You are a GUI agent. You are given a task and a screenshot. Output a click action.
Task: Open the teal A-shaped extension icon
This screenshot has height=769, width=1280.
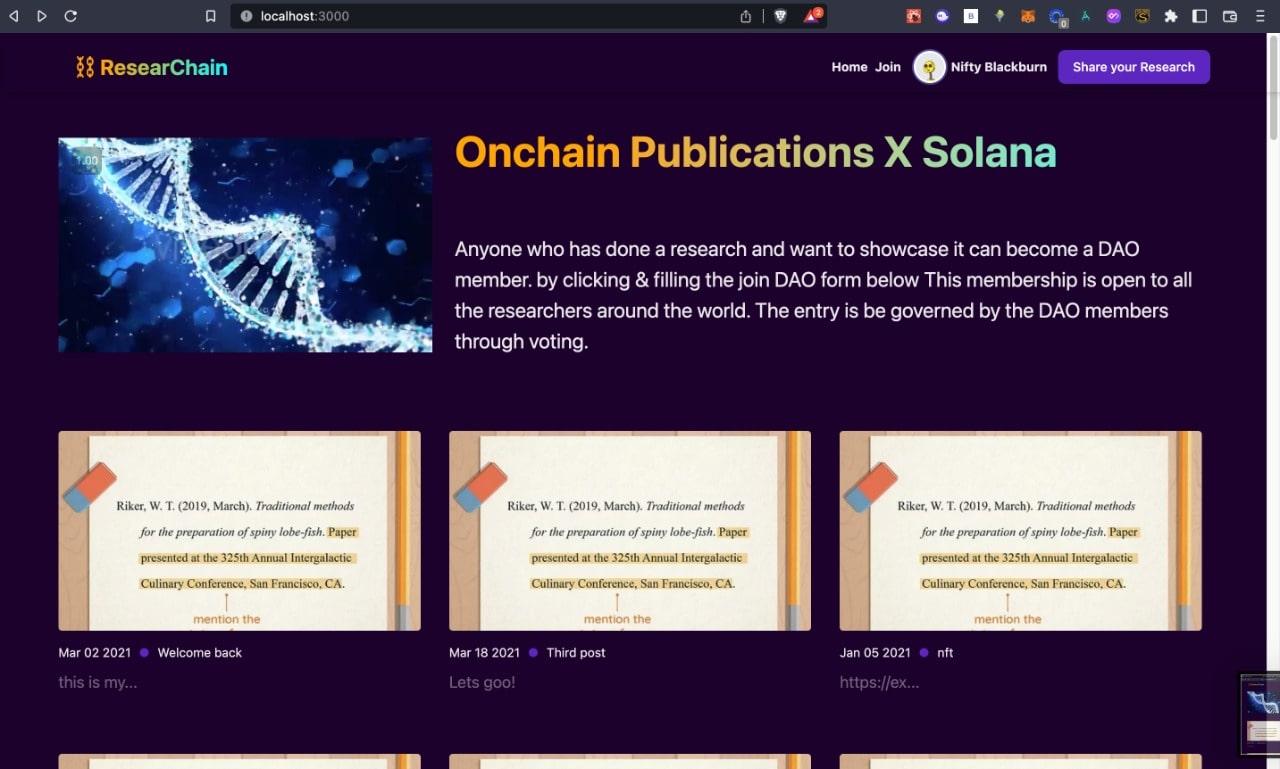tap(1085, 16)
